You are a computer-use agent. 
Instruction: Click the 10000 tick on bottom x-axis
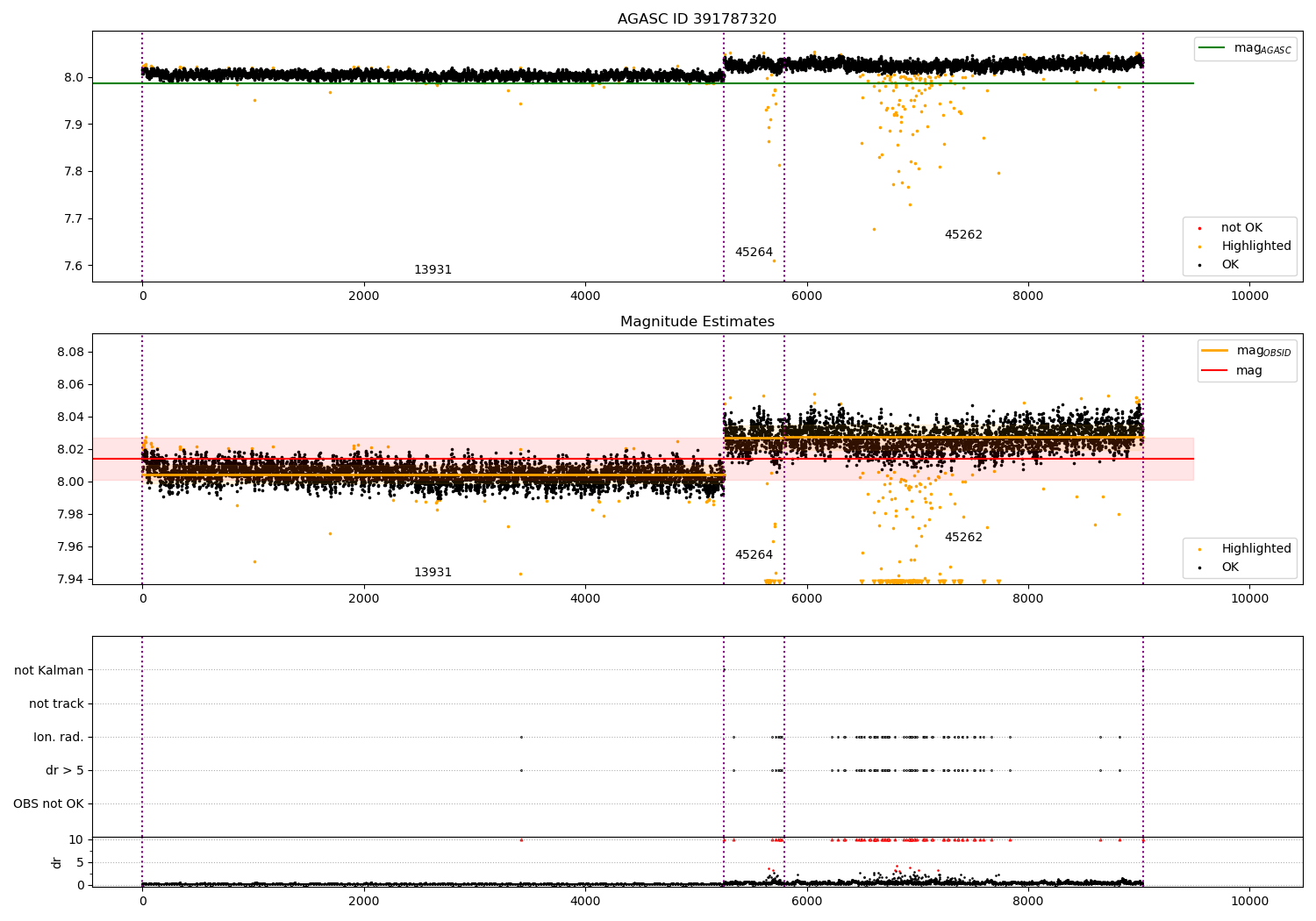[x=1249, y=901]
